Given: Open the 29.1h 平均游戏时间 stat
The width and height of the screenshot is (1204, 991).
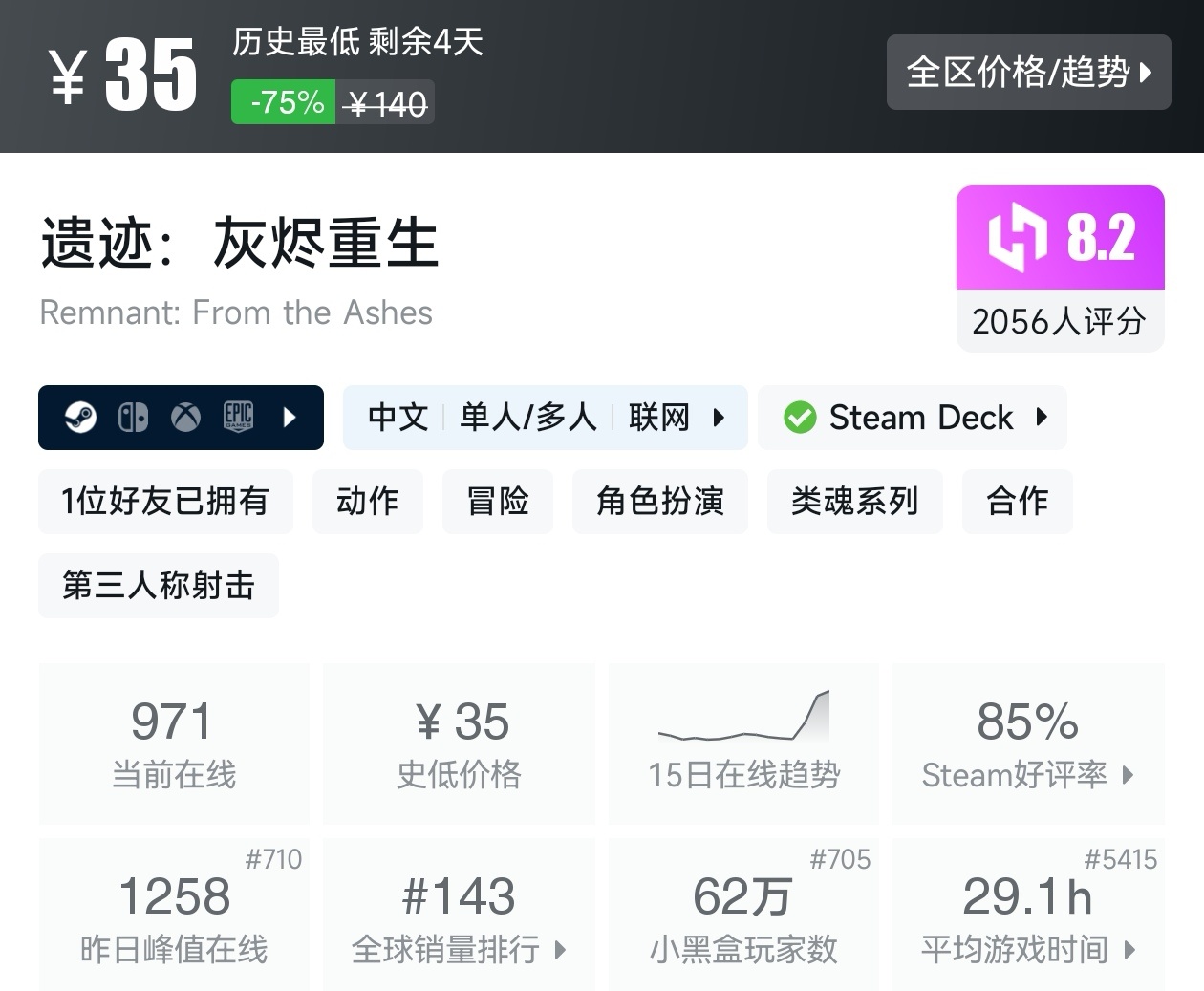Looking at the screenshot, I should pos(1028,914).
